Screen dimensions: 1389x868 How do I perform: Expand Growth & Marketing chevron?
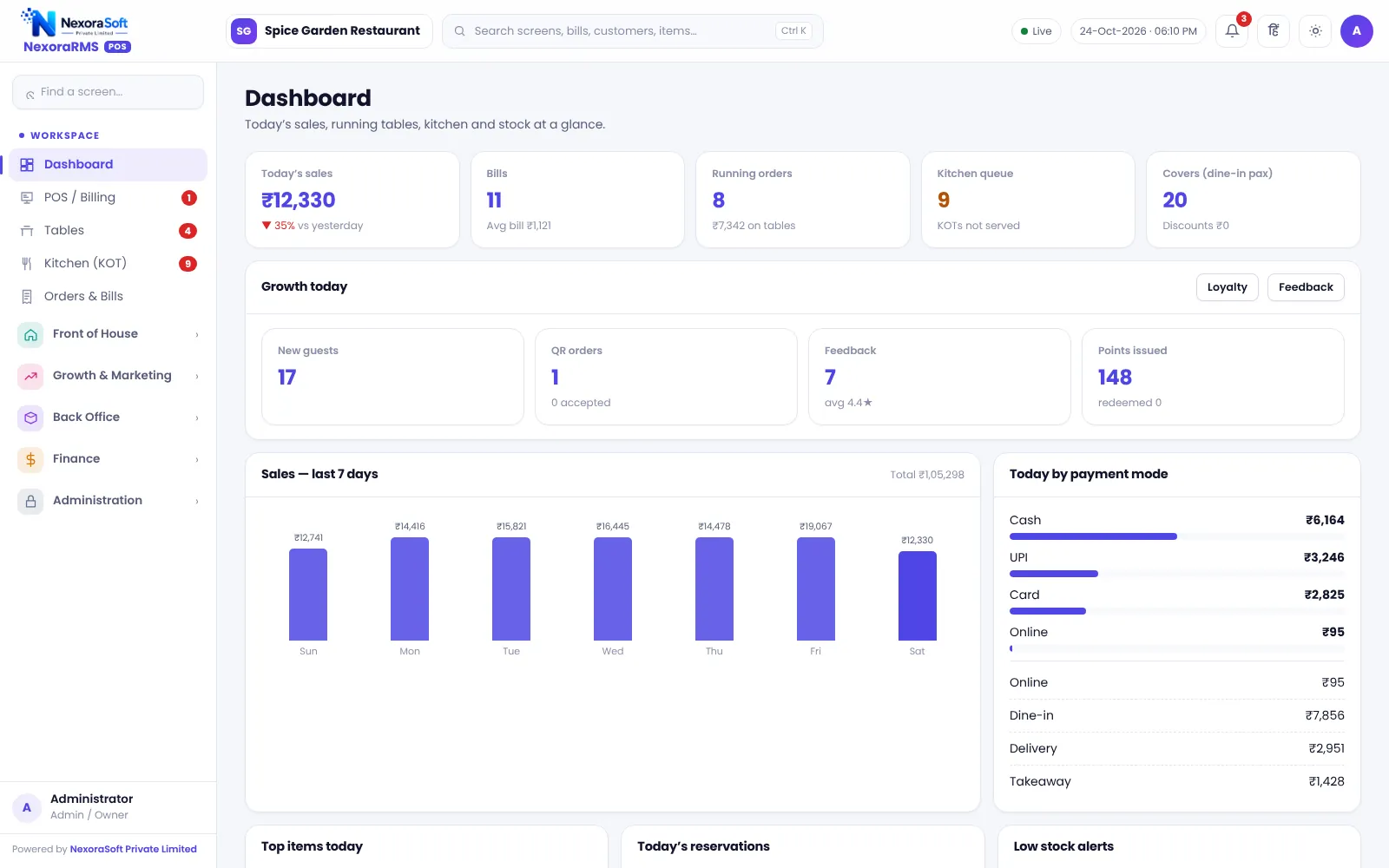(197, 377)
